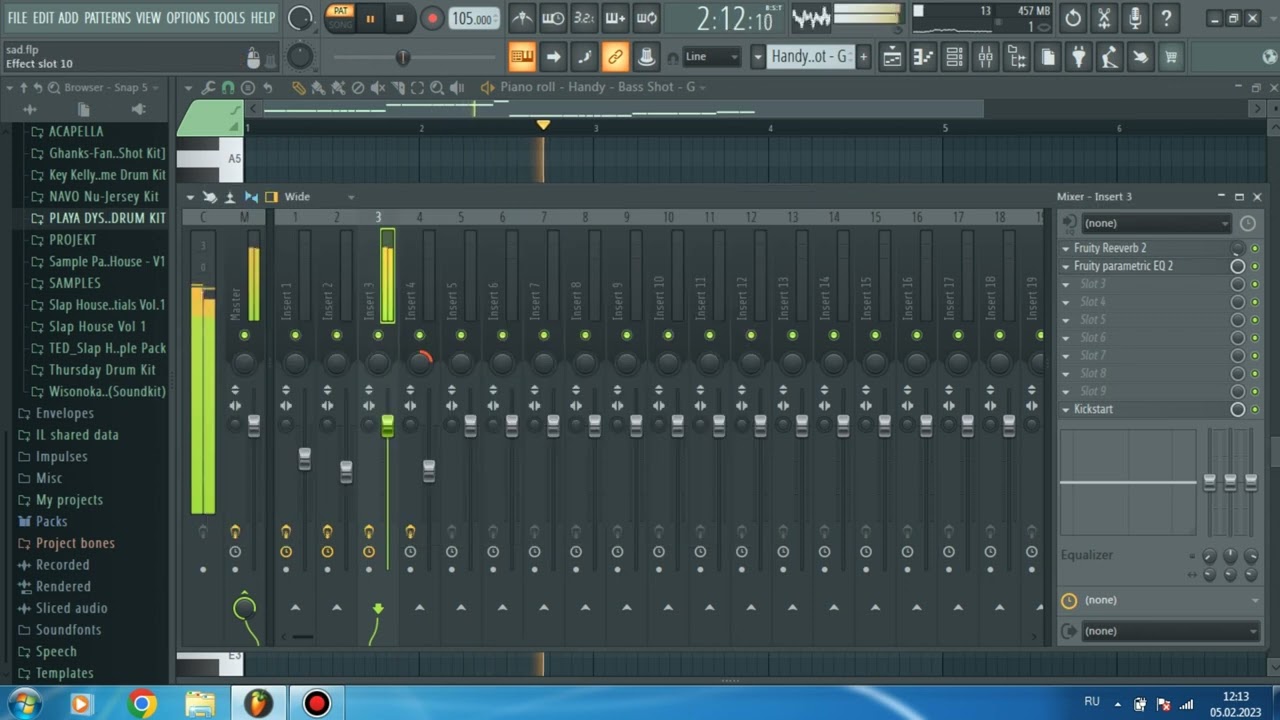Click the Insert 4 pan knob
This screenshot has height=720, width=1280.
[420, 361]
